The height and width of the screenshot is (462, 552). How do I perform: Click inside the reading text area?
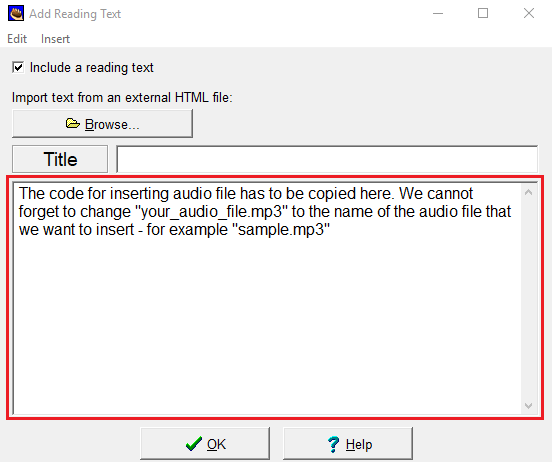pyautogui.click(x=267, y=298)
